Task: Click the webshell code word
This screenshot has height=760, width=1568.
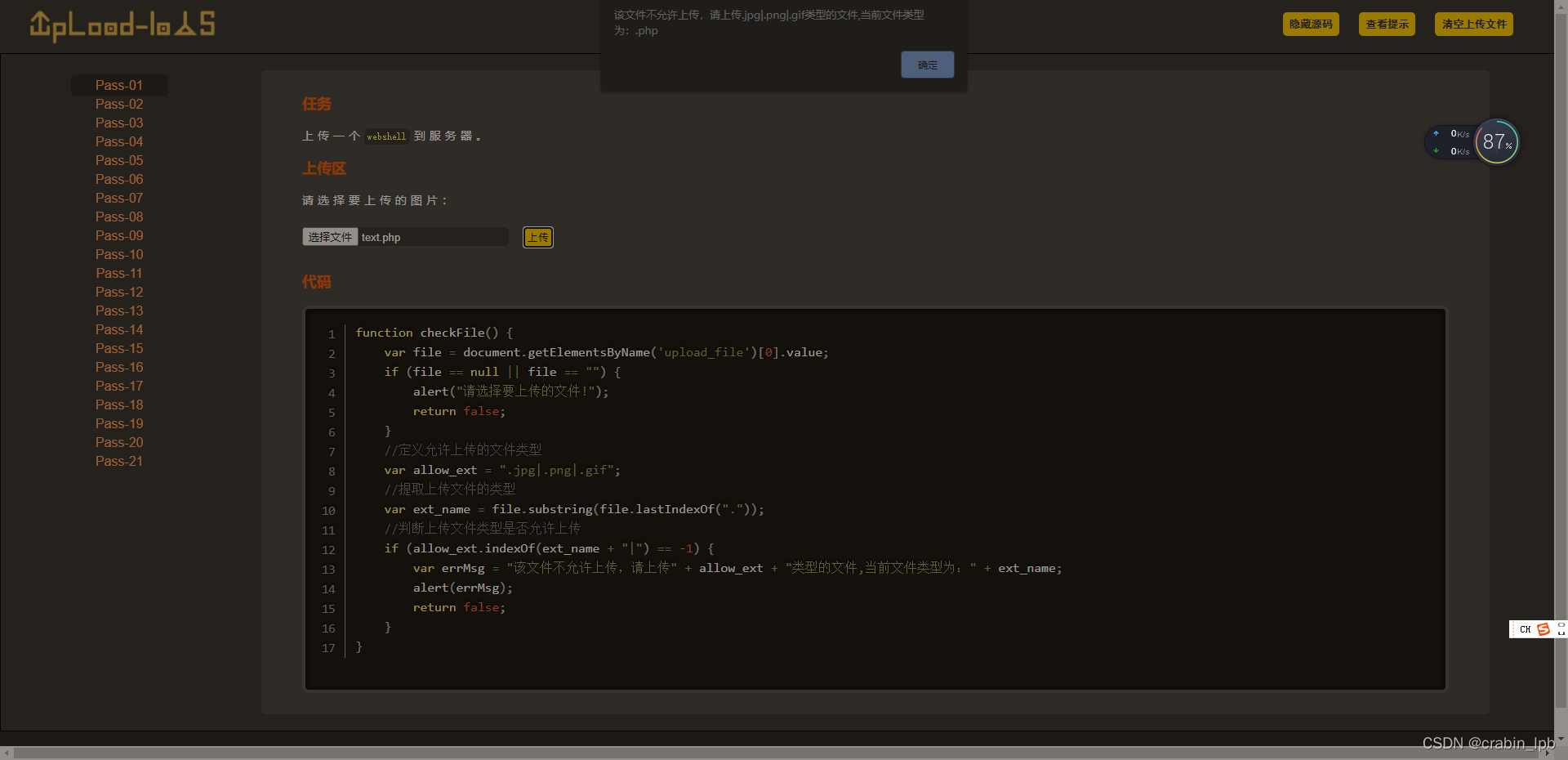Action: coord(386,136)
